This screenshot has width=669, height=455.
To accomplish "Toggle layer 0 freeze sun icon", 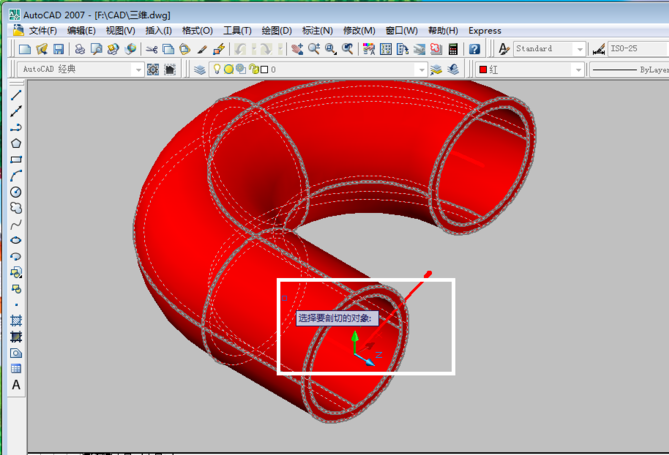I will click(x=228, y=70).
